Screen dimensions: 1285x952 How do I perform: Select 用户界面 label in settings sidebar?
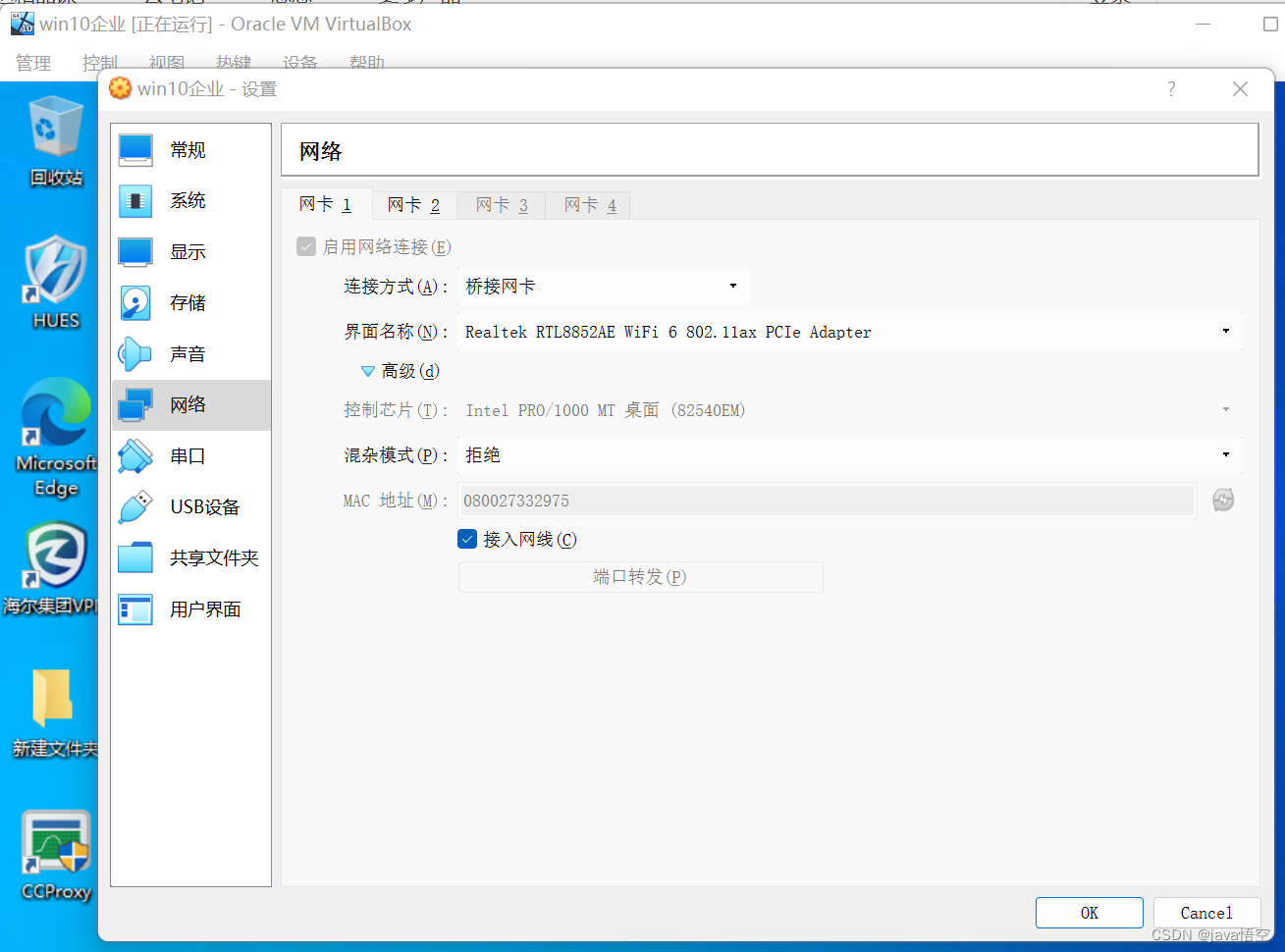(x=205, y=608)
